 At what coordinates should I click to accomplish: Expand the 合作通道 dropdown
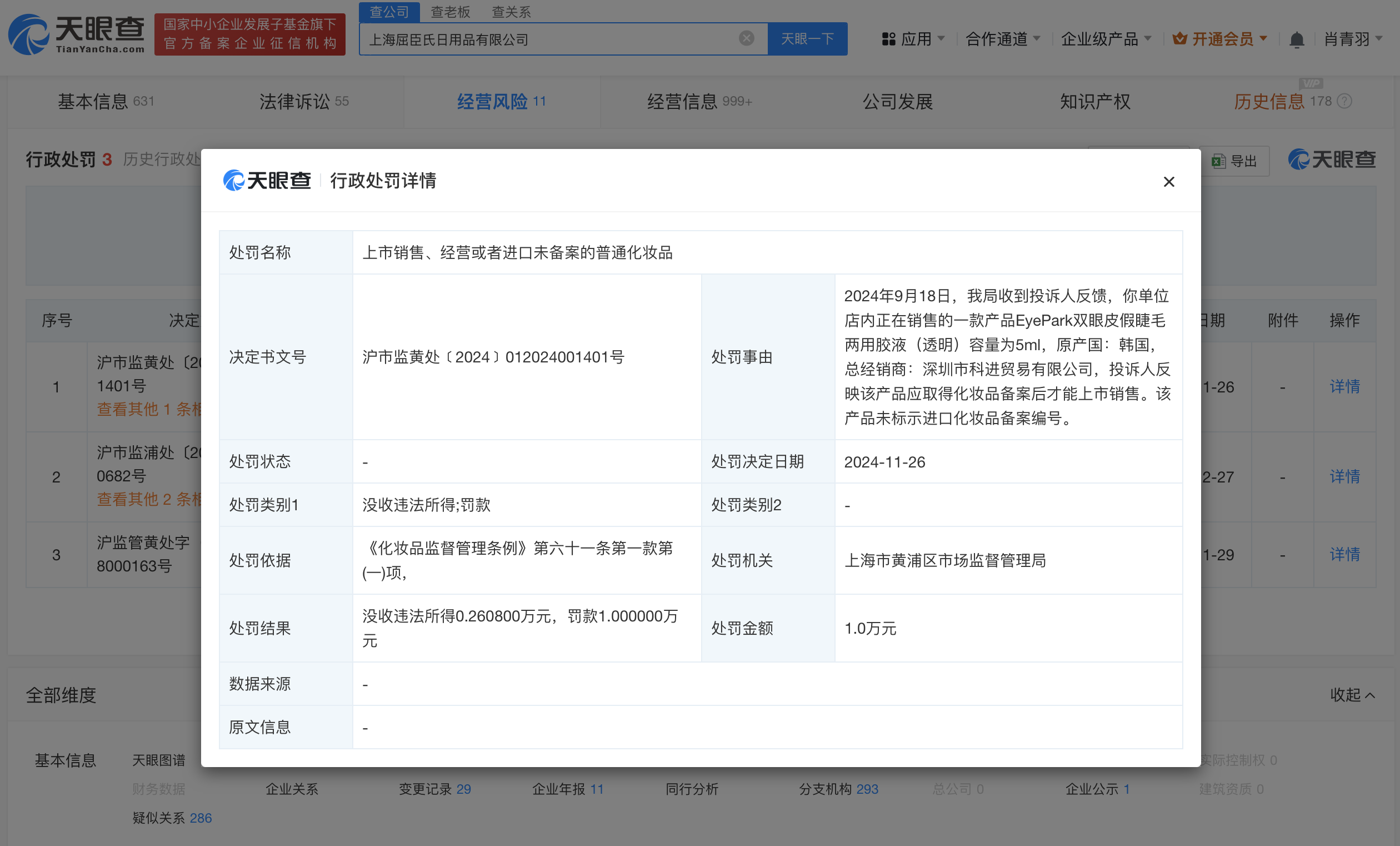click(x=1003, y=39)
